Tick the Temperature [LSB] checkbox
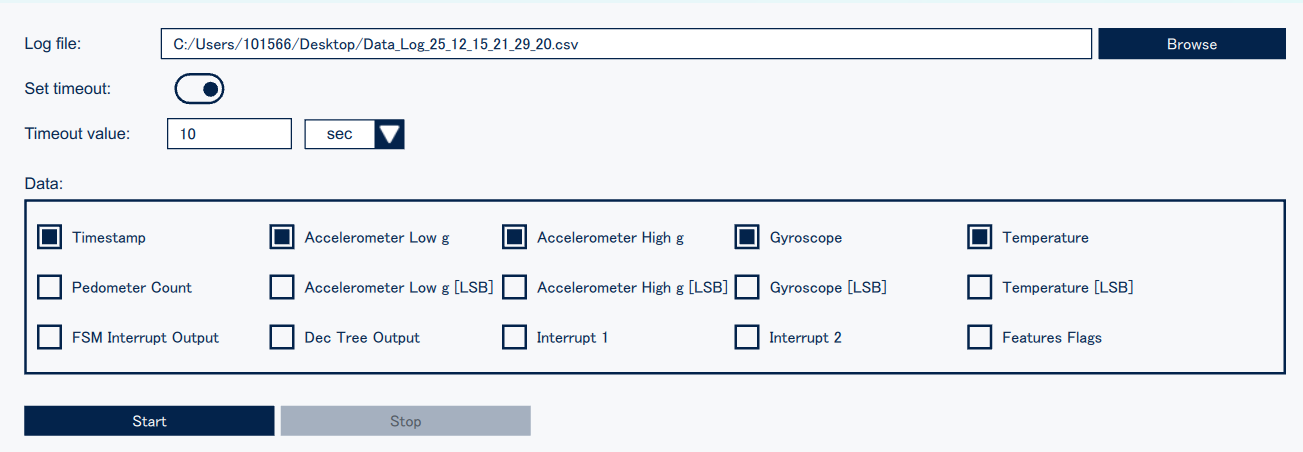 (980, 288)
